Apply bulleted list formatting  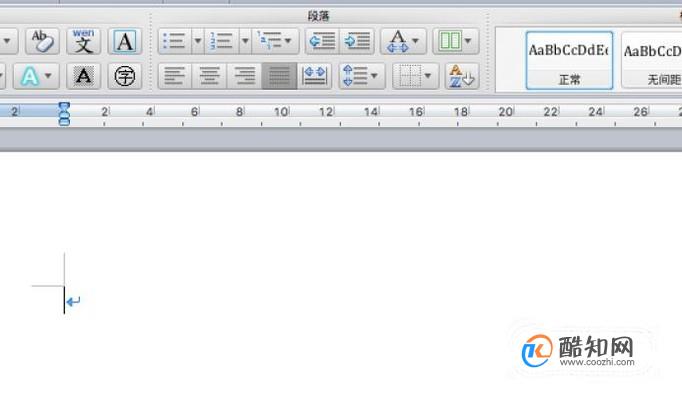click(174, 41)
